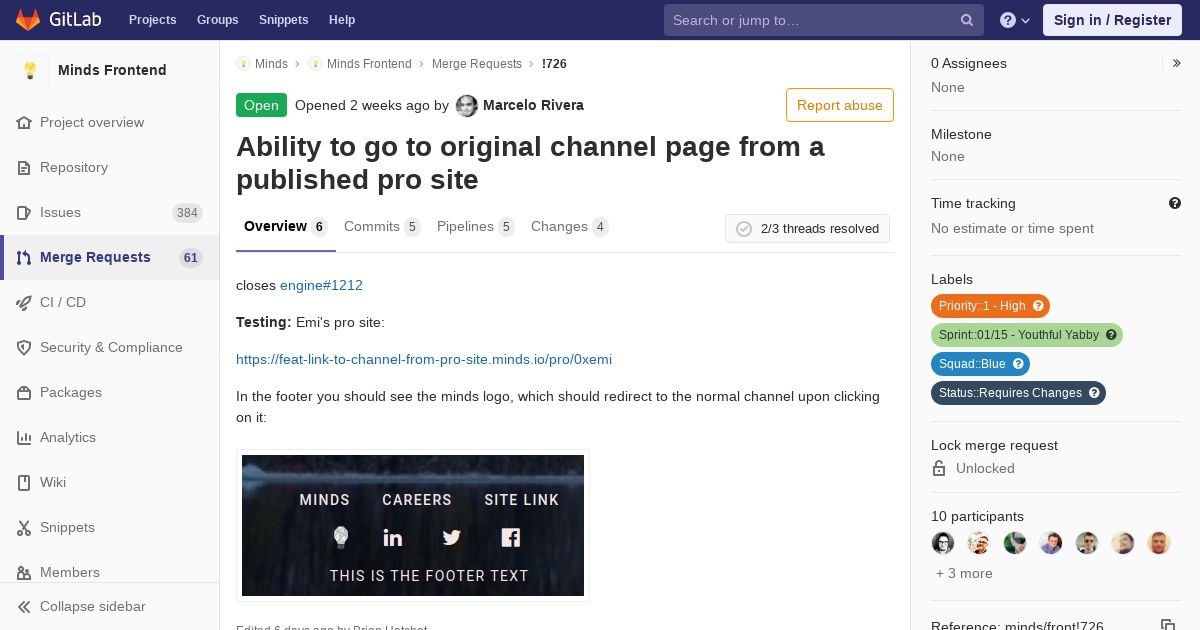Click the 2/3 threads resolved indicator
The width and height of the screenshot is (1200, 630).
(x=807, y=229)
